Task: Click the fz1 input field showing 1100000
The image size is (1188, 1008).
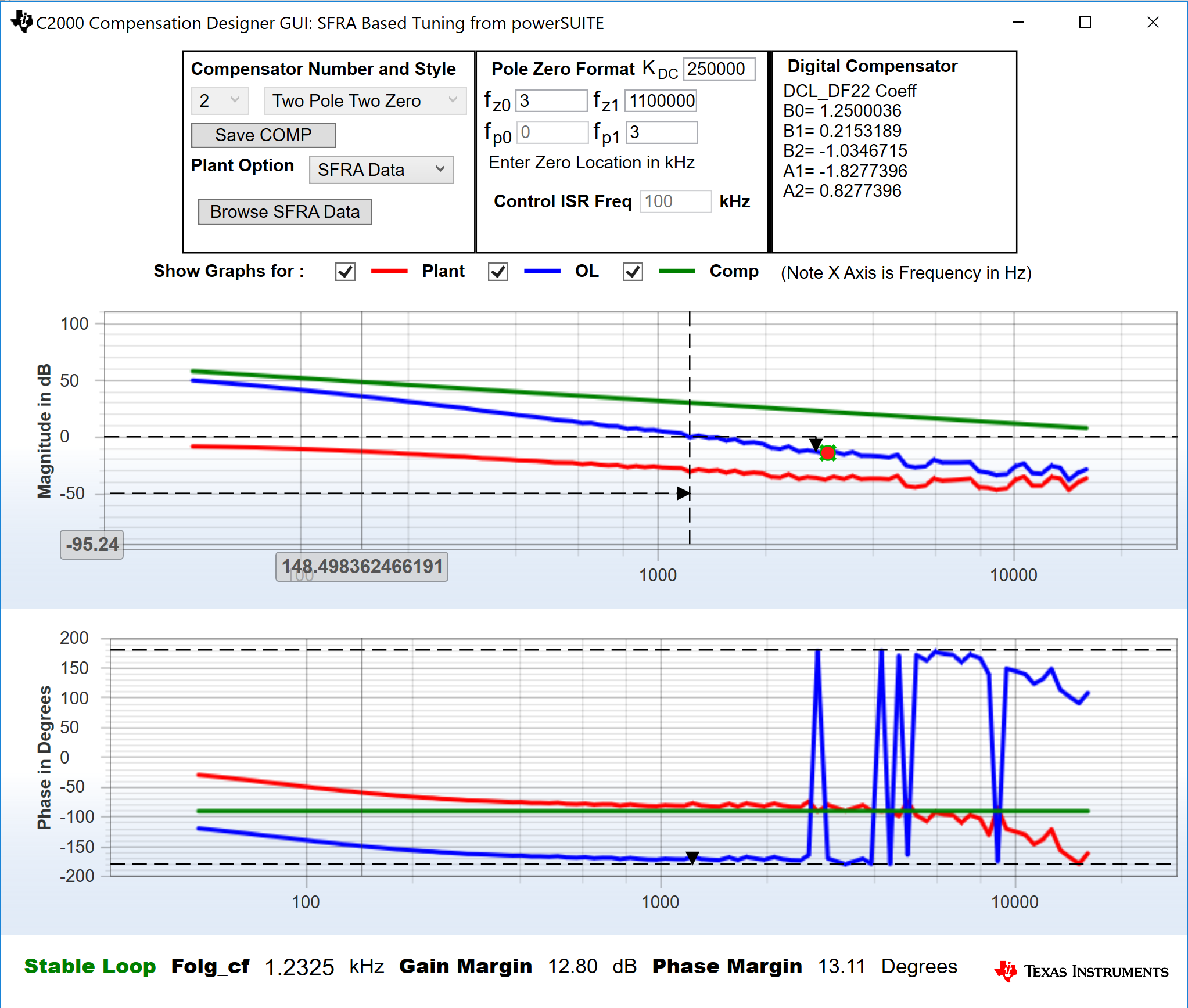Action: pos(661,100)
